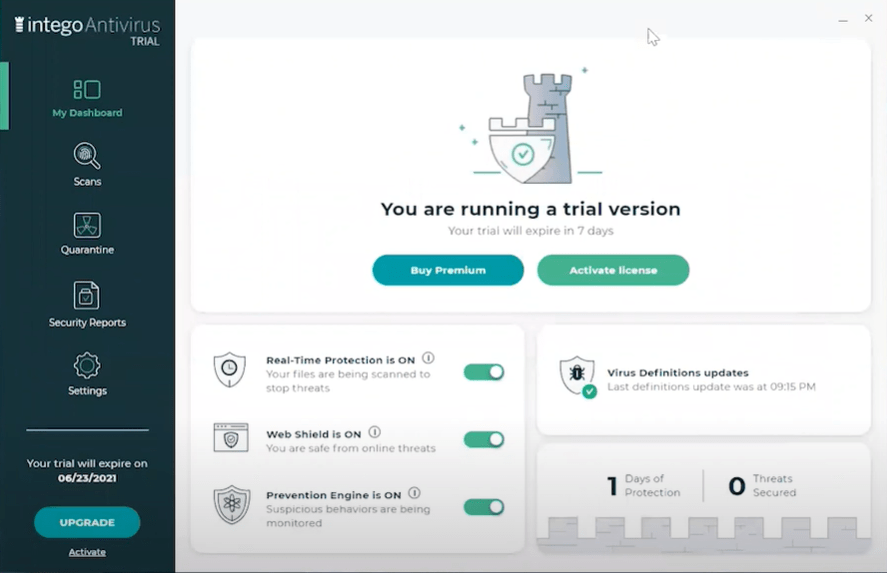
Task: Close the Intego Antivirus window
Action: click(x=868, y=18)
